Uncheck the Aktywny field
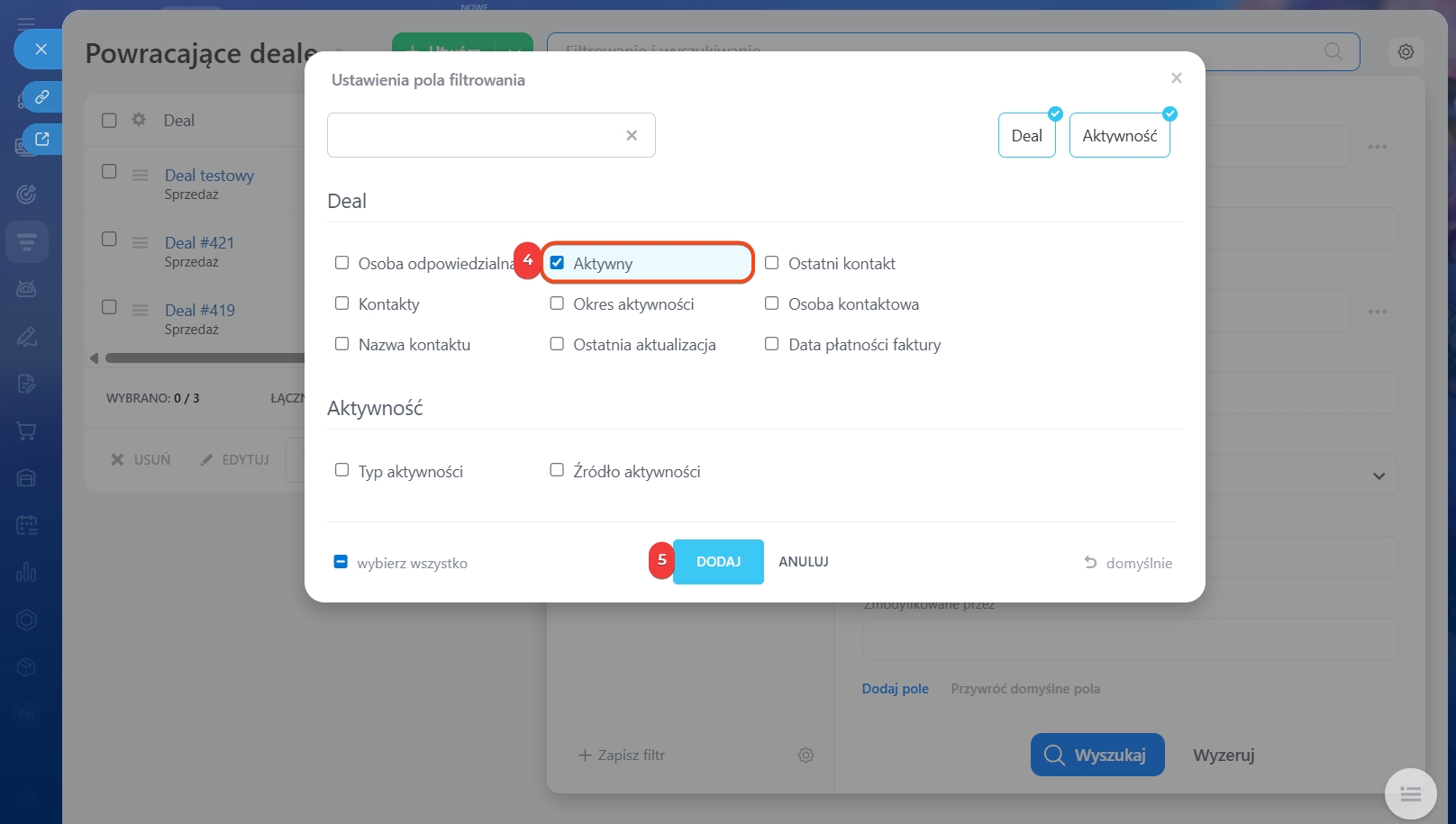The image size is (1456, 824). 557,263
